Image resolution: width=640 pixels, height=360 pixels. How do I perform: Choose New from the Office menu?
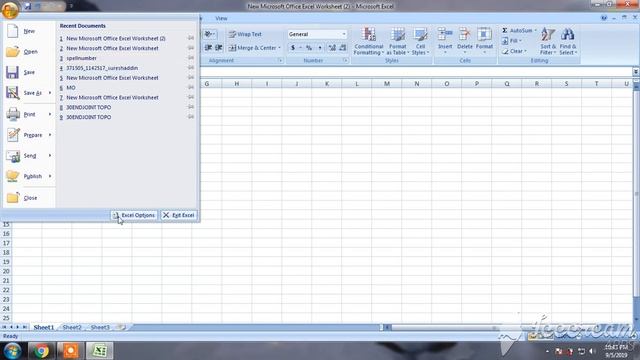click(29, 31)
